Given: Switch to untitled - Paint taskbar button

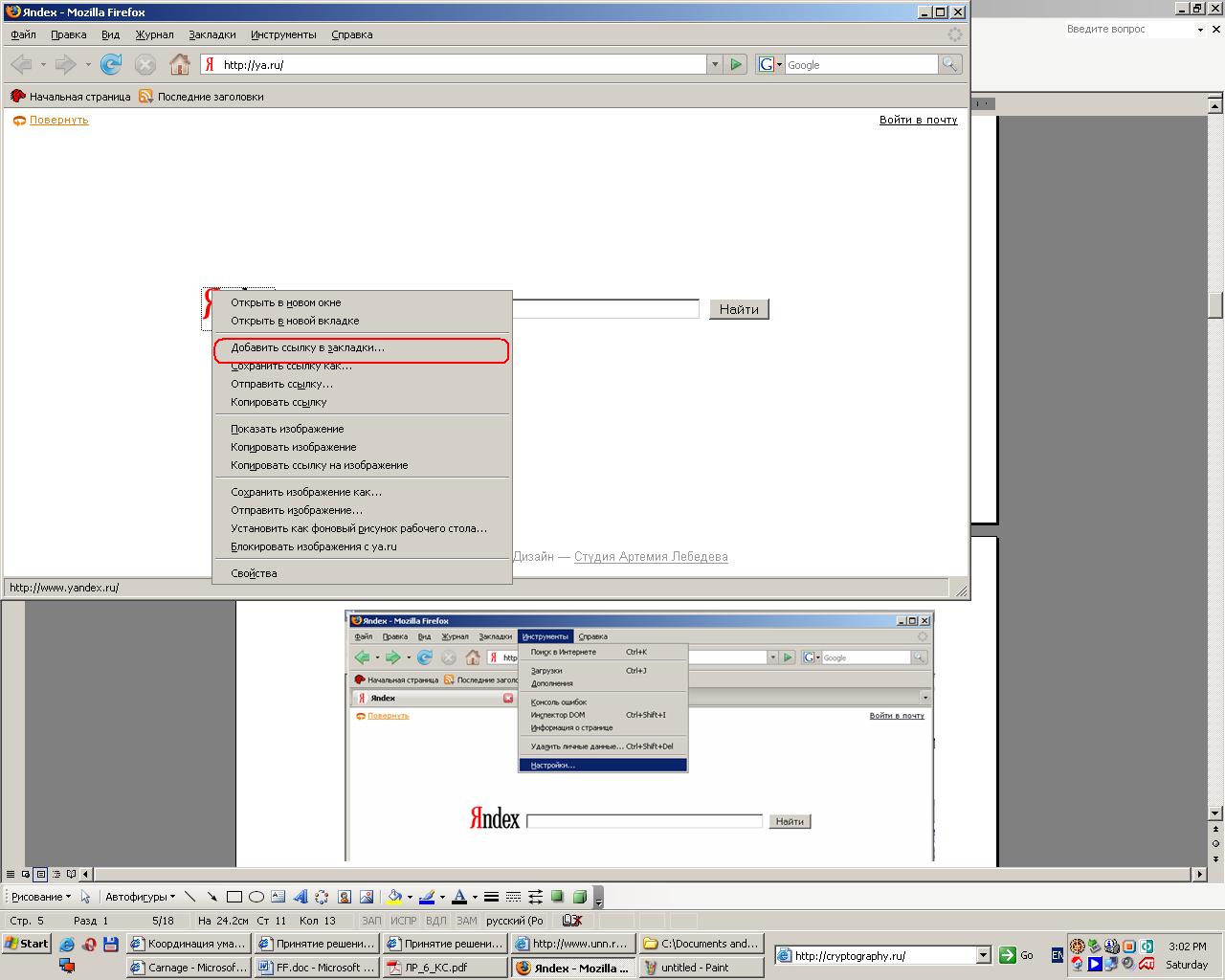Looking at the screenshot, I should [702, 968].
